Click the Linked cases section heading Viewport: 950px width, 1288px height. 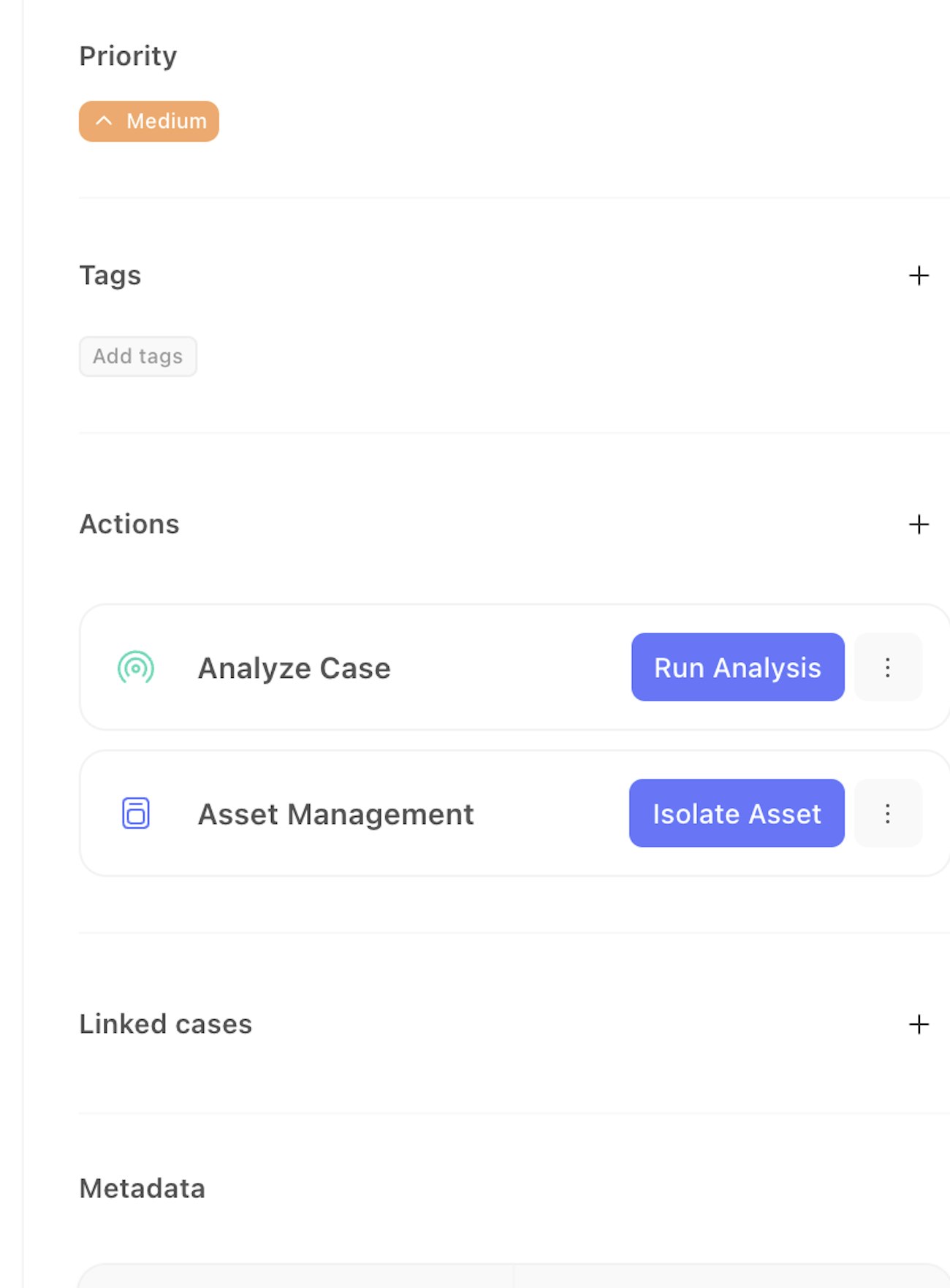click(166, 1024)
